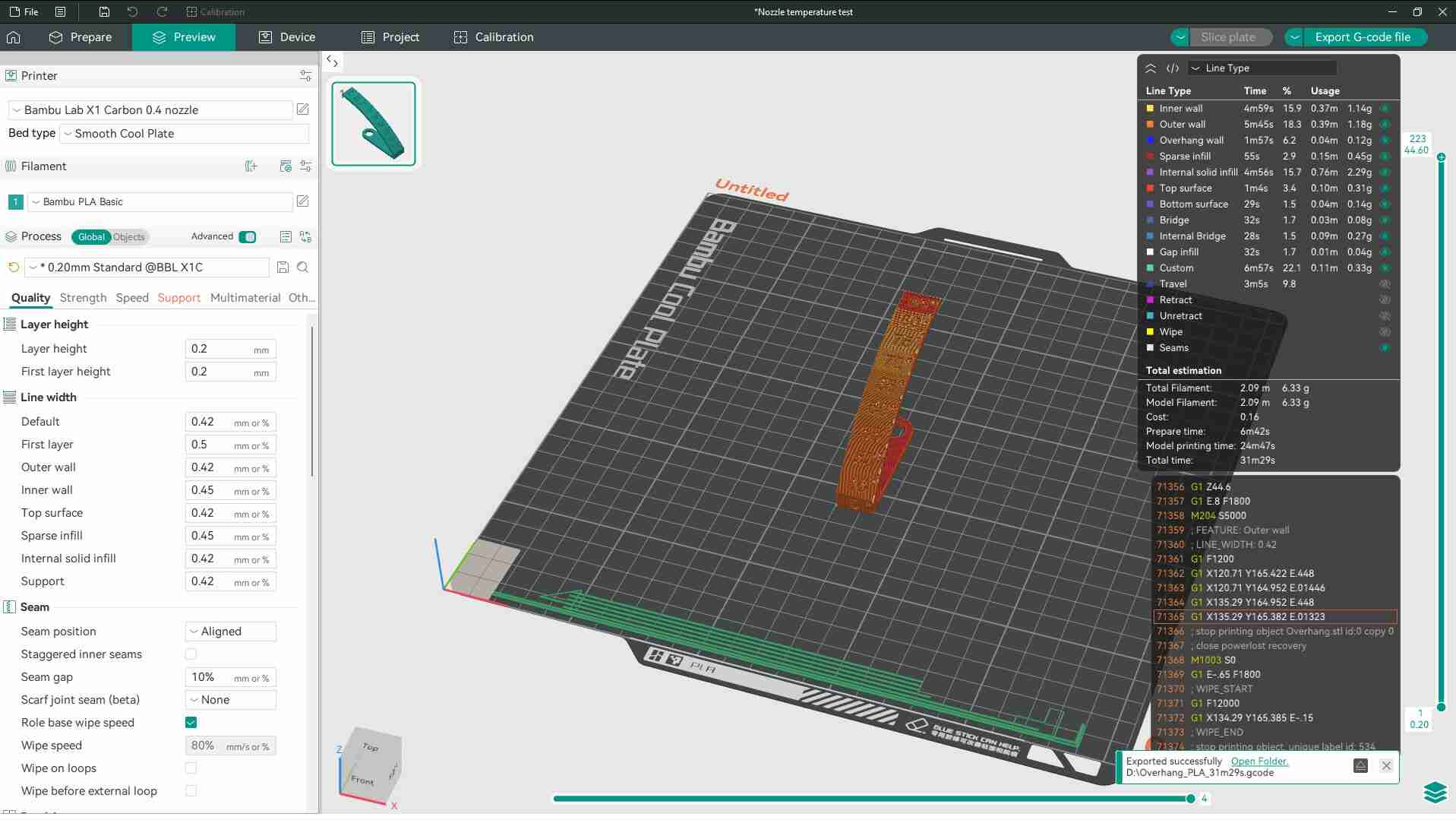Image resolution: width=1456 pixels, height=820 pixels.
Task: Open the Slice plate dropdown arrow
Action: pos(1180,37)
